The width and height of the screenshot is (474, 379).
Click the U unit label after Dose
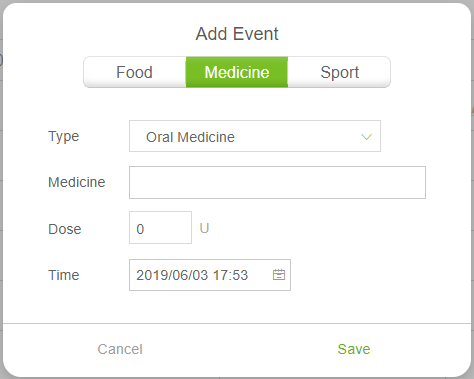pos(204,228)
